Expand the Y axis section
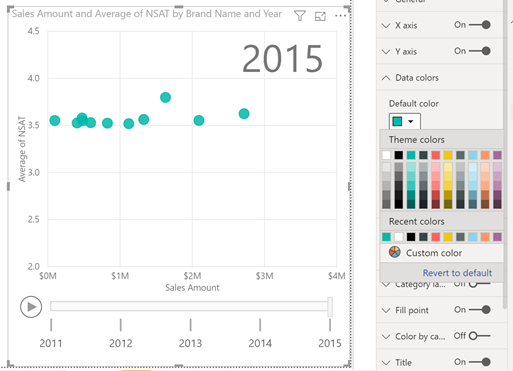Screen dimensions: 513x371 coord(386,52)
